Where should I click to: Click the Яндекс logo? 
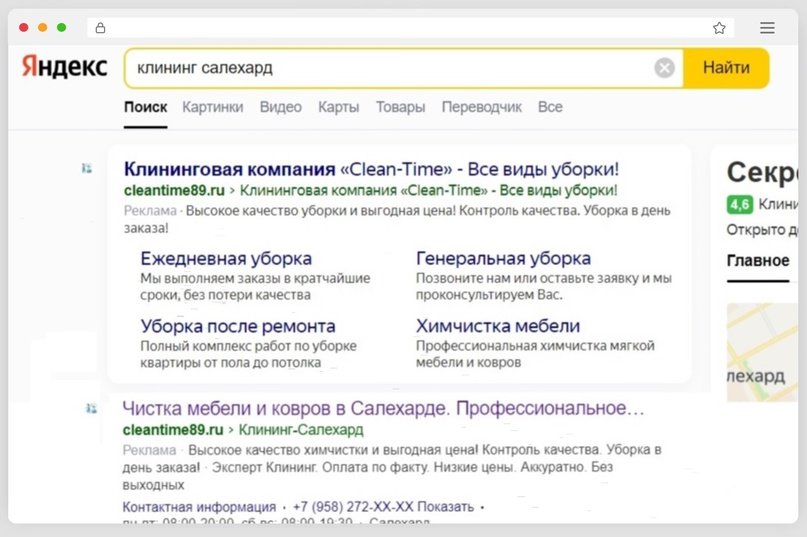pos(64,67)
